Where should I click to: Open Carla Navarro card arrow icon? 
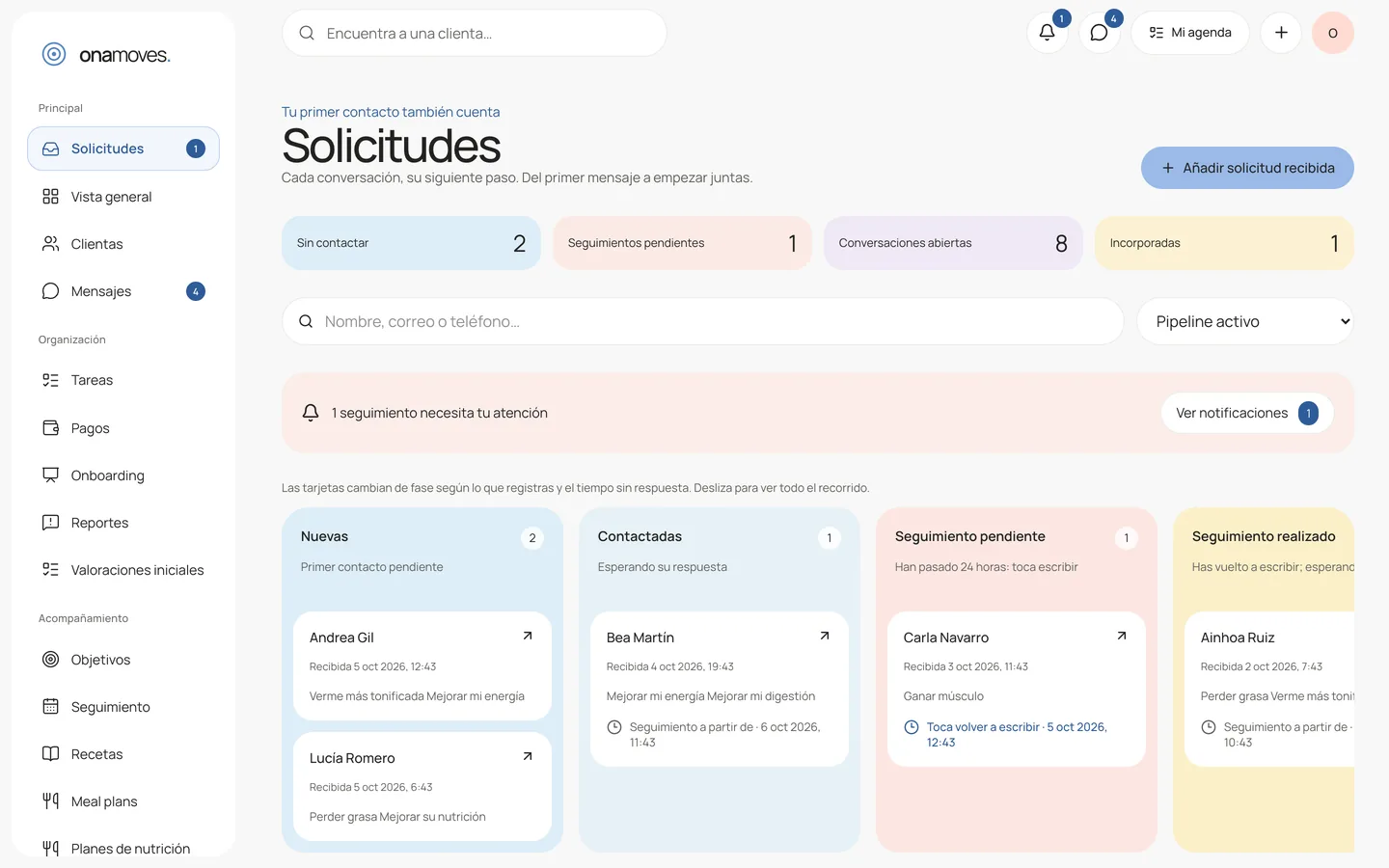click(x=1122, y=636)
